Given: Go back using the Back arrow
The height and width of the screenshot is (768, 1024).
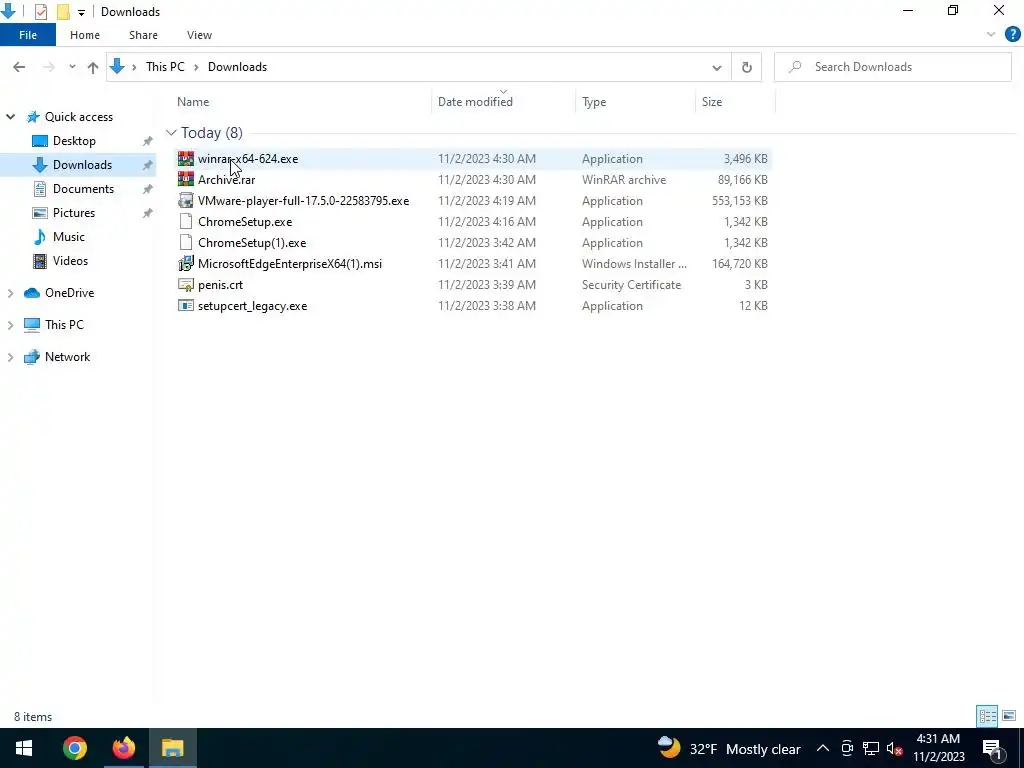Looking at the screenshot, I should click(19, 67).
